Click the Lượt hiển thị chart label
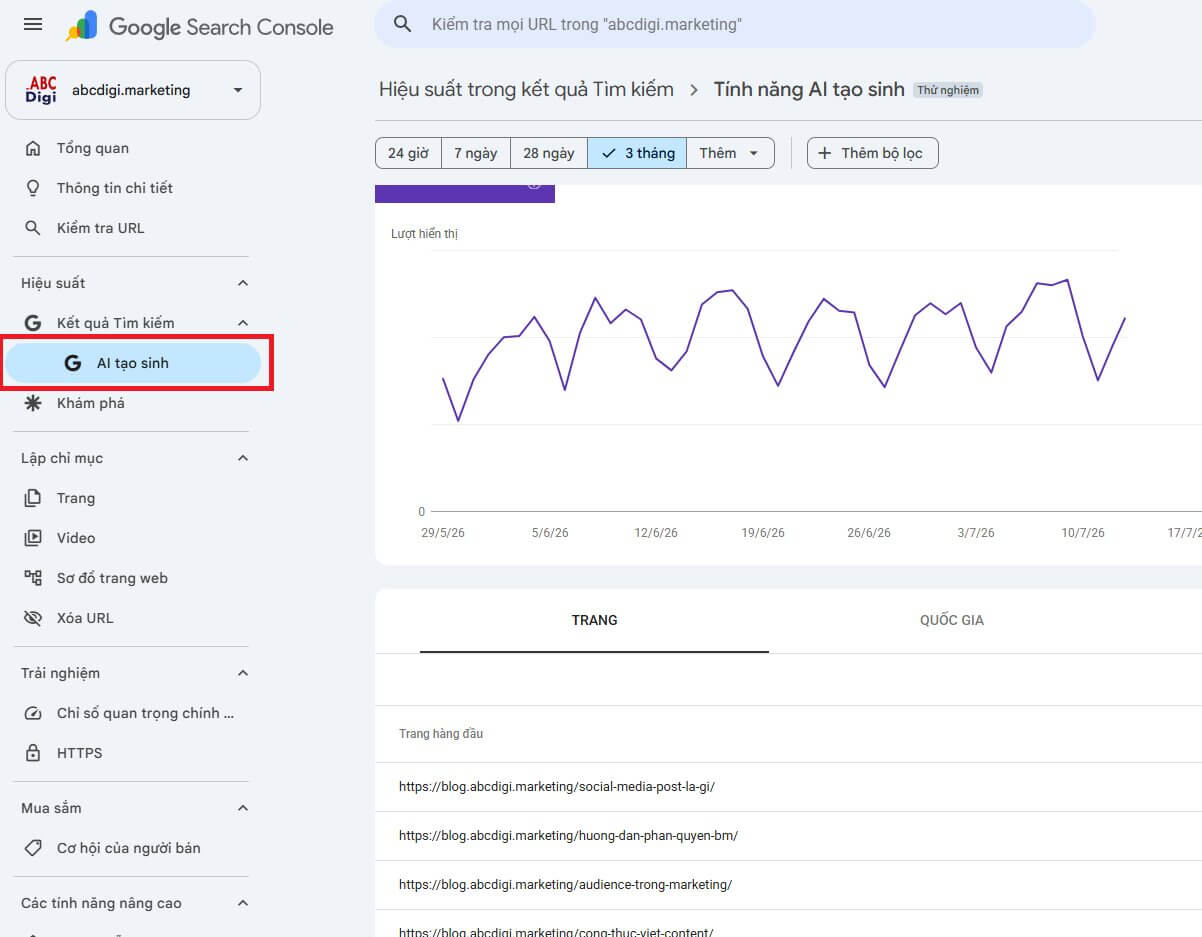1202x937 pixels. point(424,234)
